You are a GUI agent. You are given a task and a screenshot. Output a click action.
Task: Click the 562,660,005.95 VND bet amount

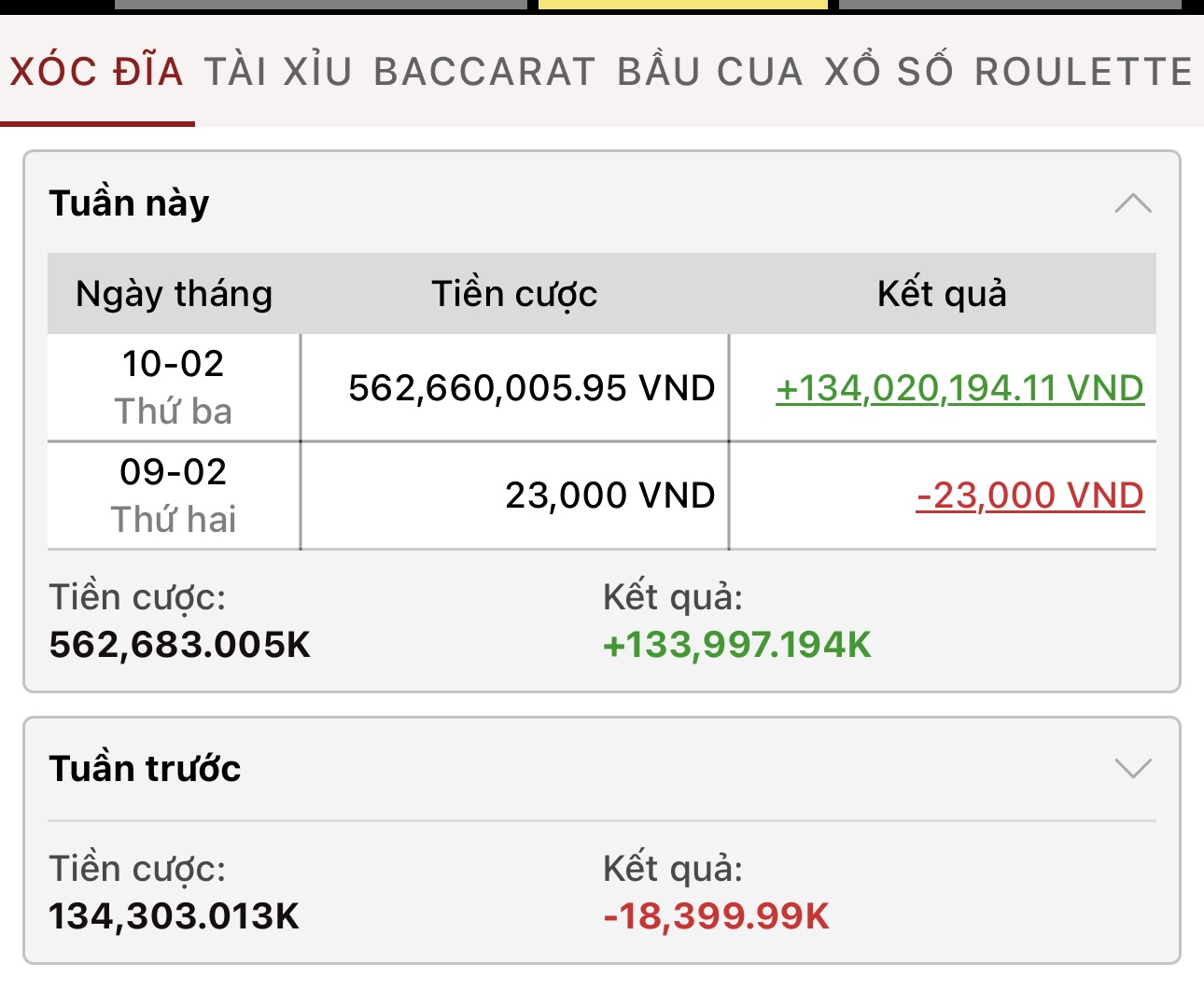pos(532,388)
